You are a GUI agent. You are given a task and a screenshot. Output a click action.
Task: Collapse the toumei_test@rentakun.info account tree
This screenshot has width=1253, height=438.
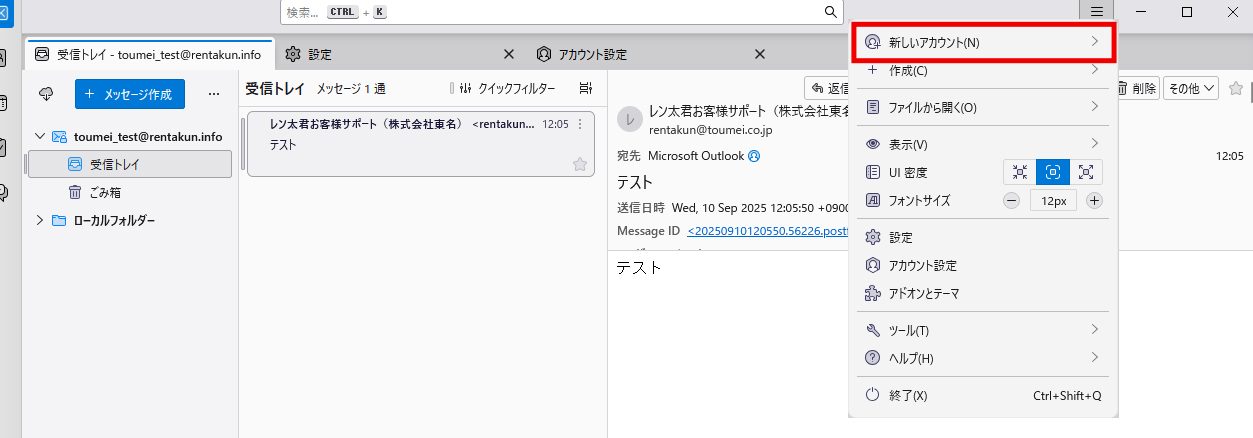(40, 137)
